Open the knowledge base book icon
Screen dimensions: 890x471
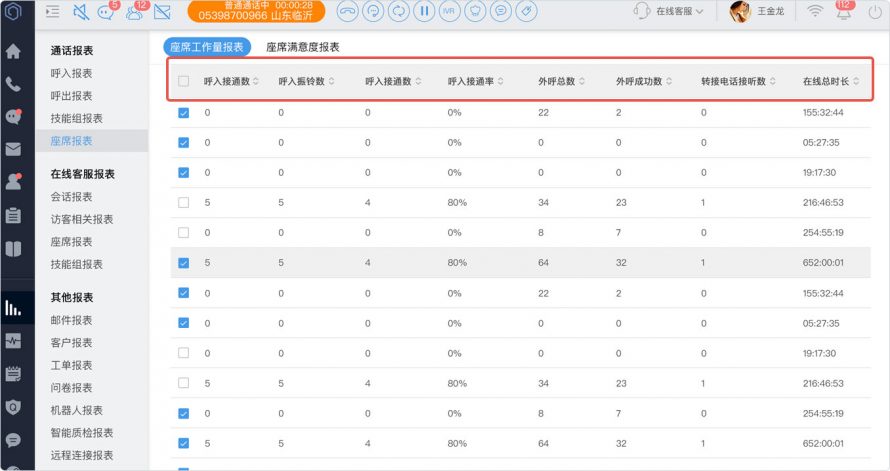point(13,249)
